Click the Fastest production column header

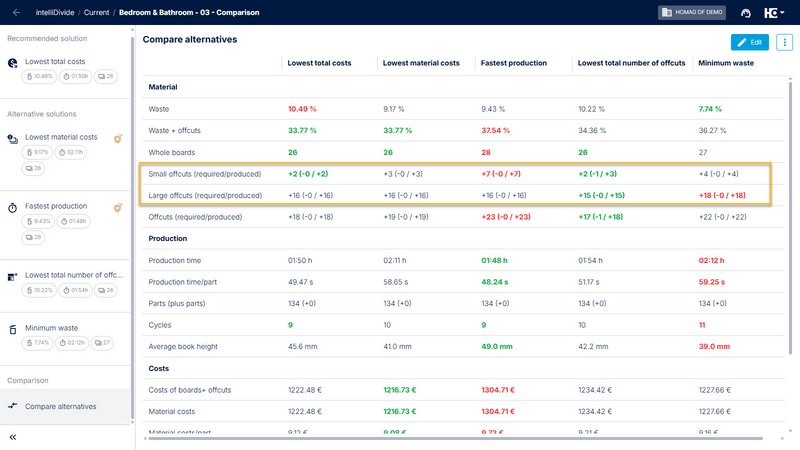pos(514,63)
